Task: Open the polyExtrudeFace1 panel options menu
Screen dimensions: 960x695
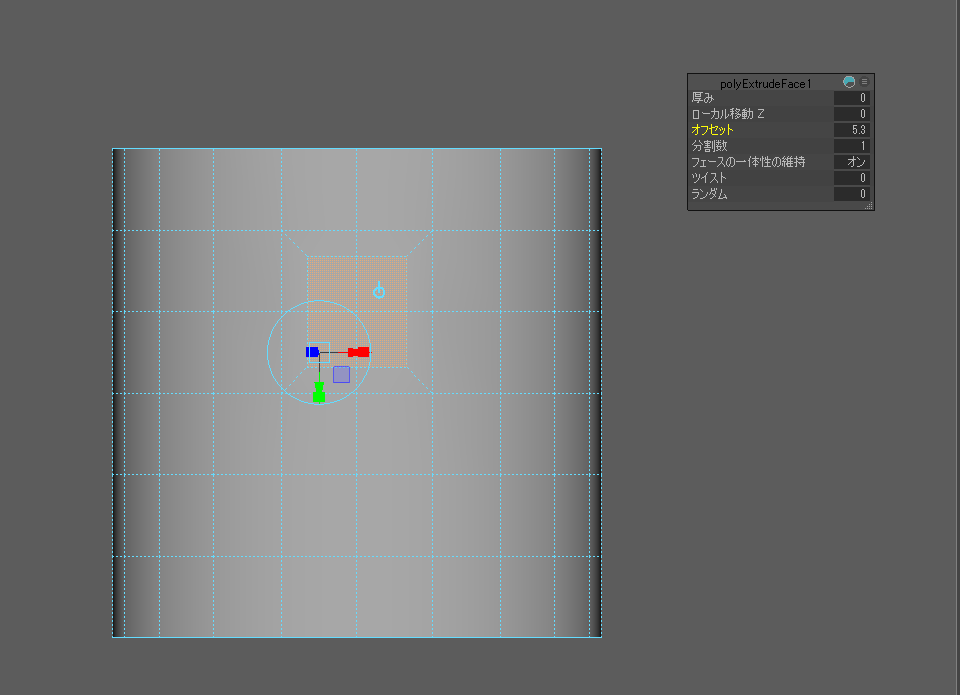Action: point(865,82)
